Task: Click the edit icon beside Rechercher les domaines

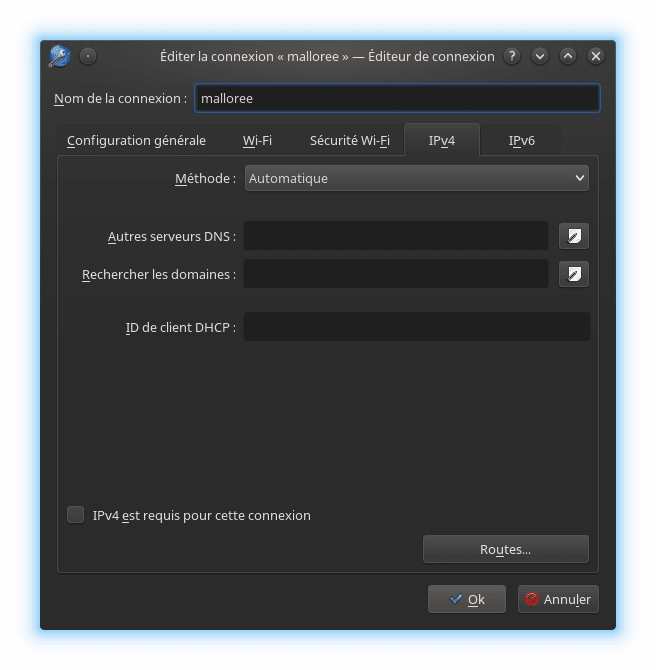Action: [x=574, y=274]
